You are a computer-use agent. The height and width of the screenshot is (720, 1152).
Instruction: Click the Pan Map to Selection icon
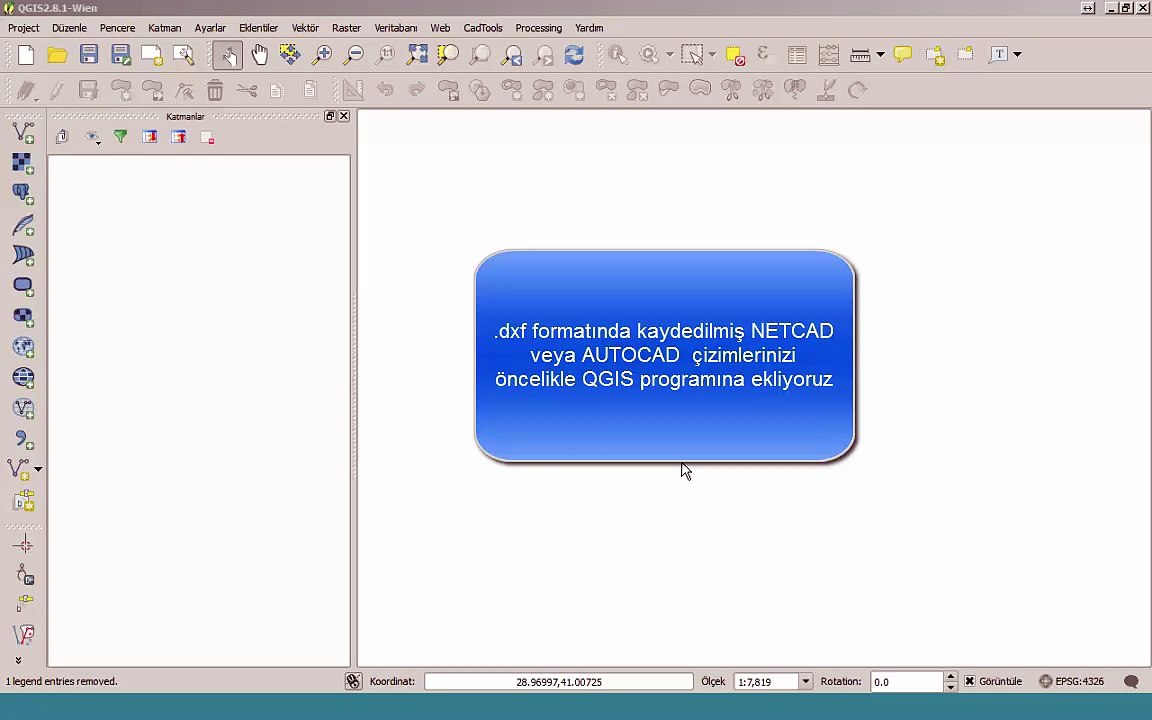click(x=289, y=55)
